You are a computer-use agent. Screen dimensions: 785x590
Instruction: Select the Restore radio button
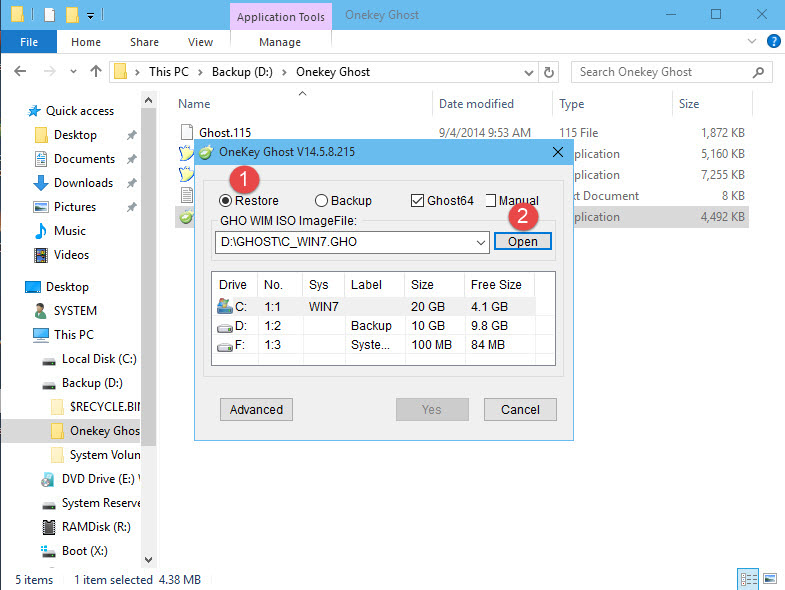(x=225, y=201)
